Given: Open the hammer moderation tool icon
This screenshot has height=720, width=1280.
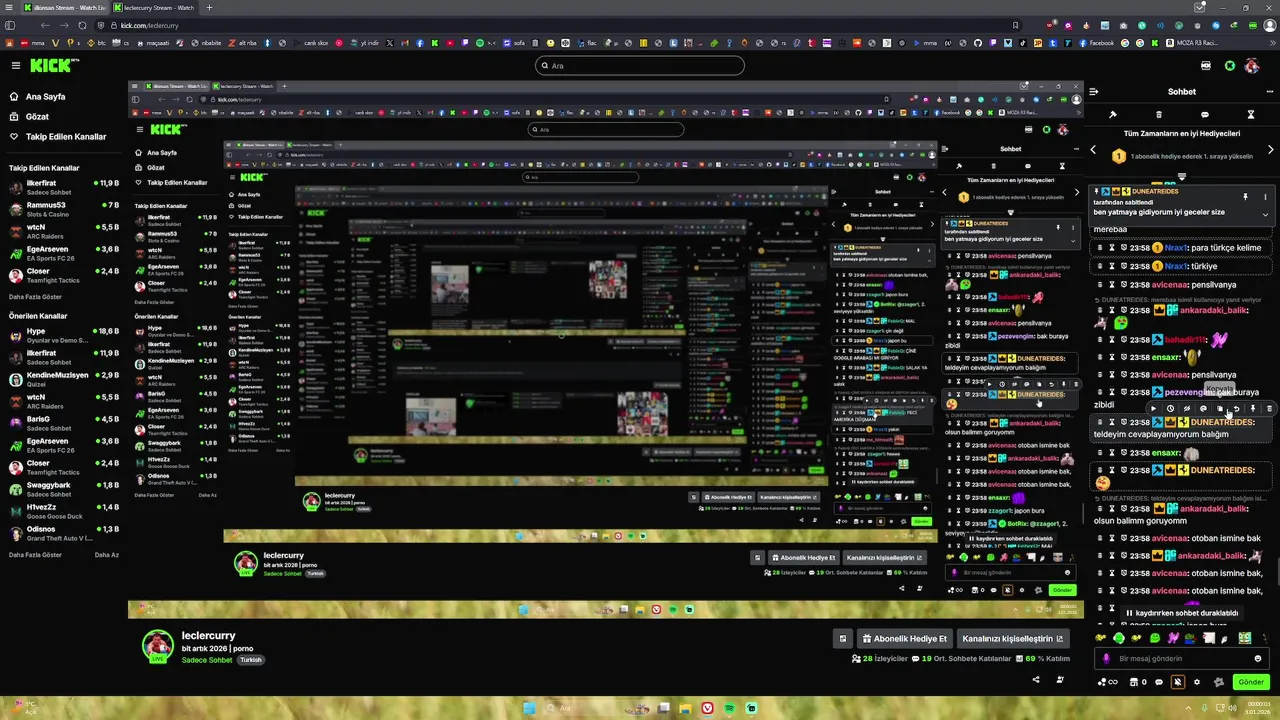Looking at the screenshot, I should click(x=1112, y=115).
